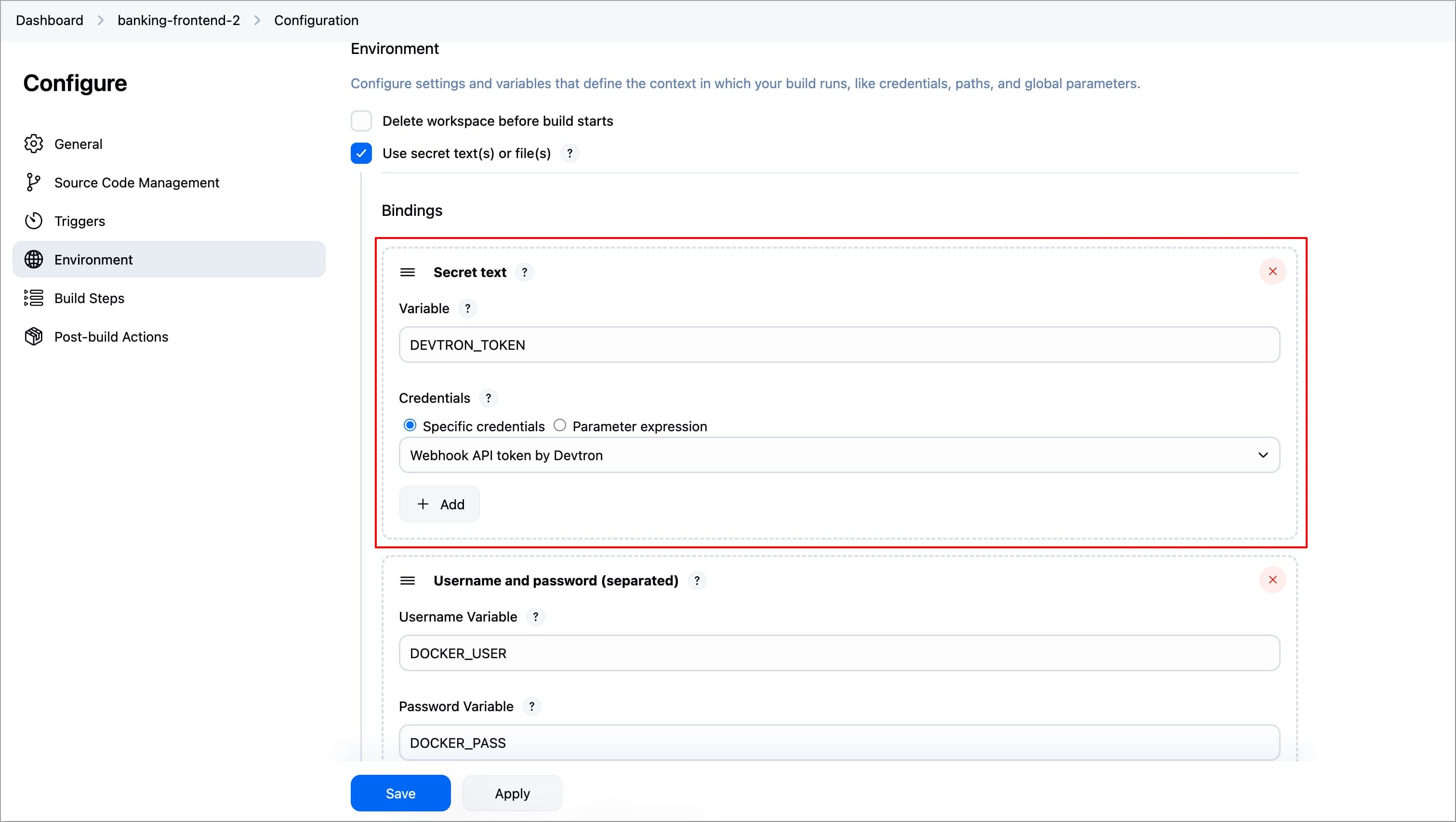The height and width of the screenshot is (822, 1456).
Task: Click the Post-build Actions box icon
Action: 33,336
